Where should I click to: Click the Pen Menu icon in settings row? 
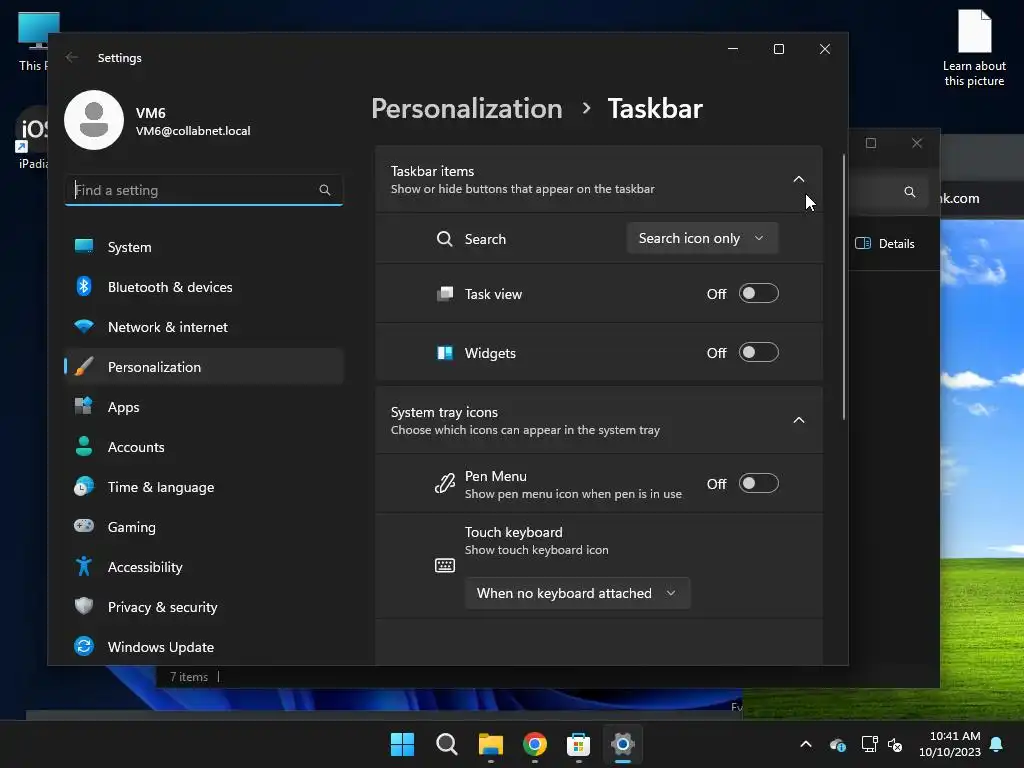445,483
